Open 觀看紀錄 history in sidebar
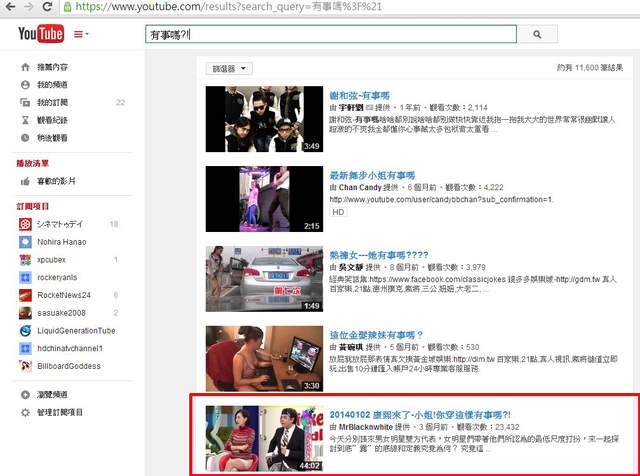Viewport: 640px width, 476px height. [53, 119]
